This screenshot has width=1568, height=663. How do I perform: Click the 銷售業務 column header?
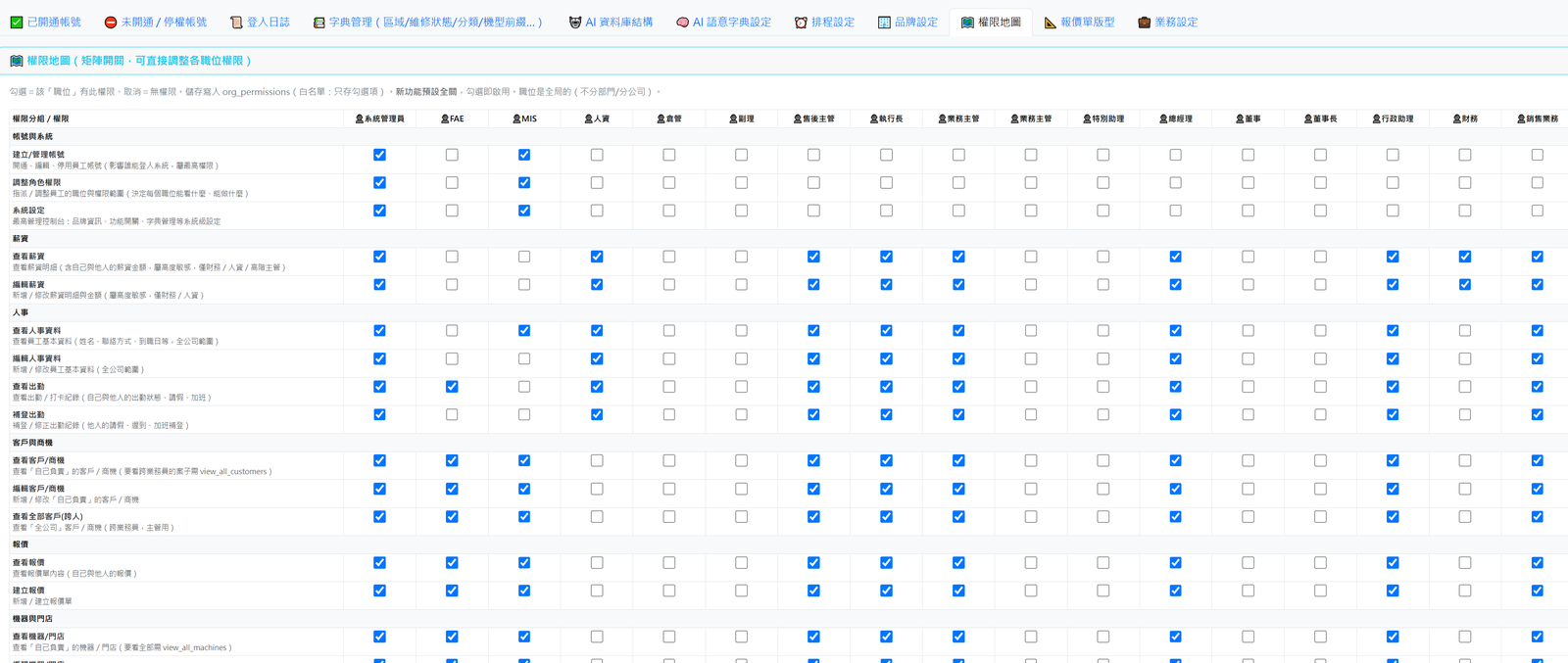tap(1538, 118)
